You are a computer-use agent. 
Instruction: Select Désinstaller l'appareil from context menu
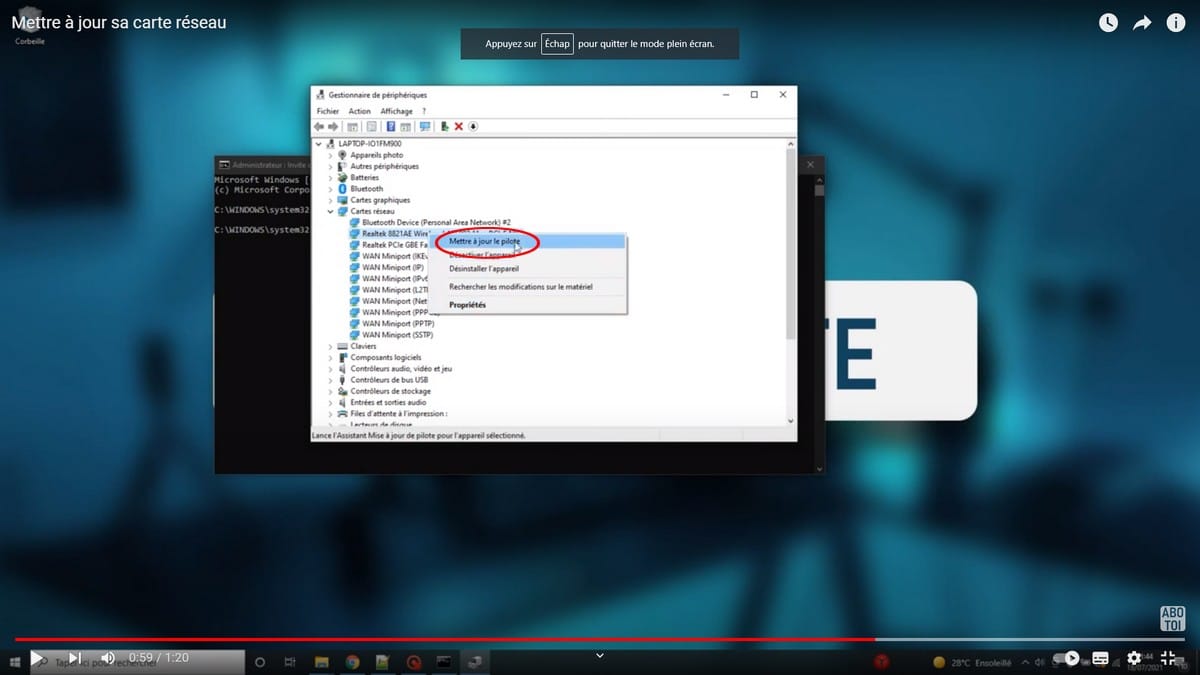click(484, 269)
